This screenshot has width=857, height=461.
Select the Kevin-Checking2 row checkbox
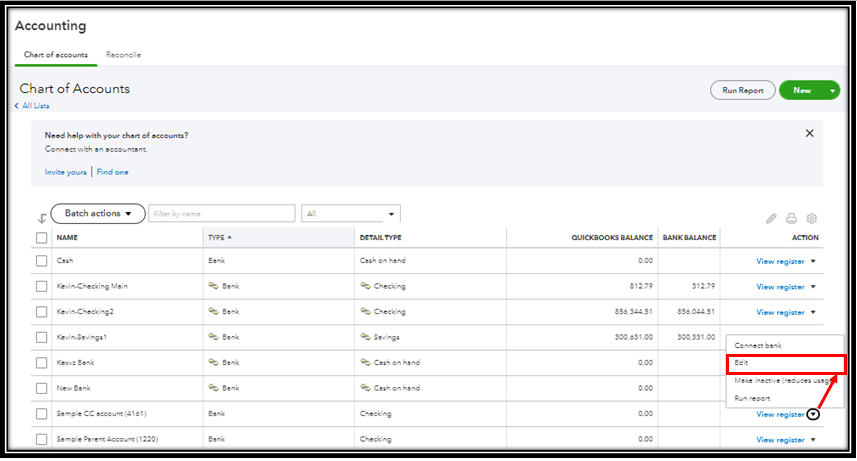click(42, 312)
